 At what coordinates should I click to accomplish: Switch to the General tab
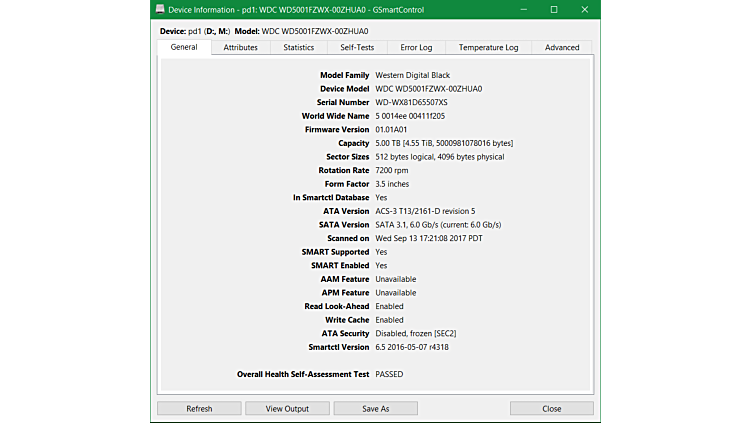tap(184, 47)
